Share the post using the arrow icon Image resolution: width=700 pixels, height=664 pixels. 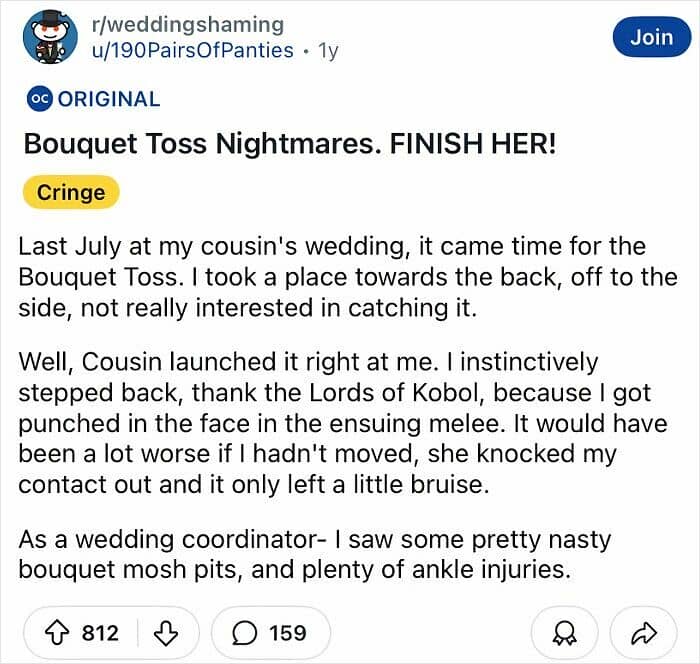643,632
